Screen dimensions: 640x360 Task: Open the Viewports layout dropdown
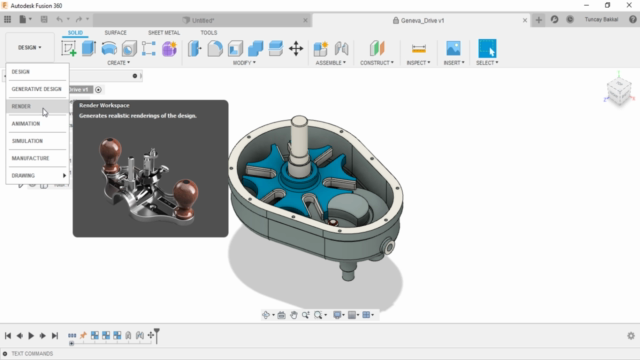point(368,315)
